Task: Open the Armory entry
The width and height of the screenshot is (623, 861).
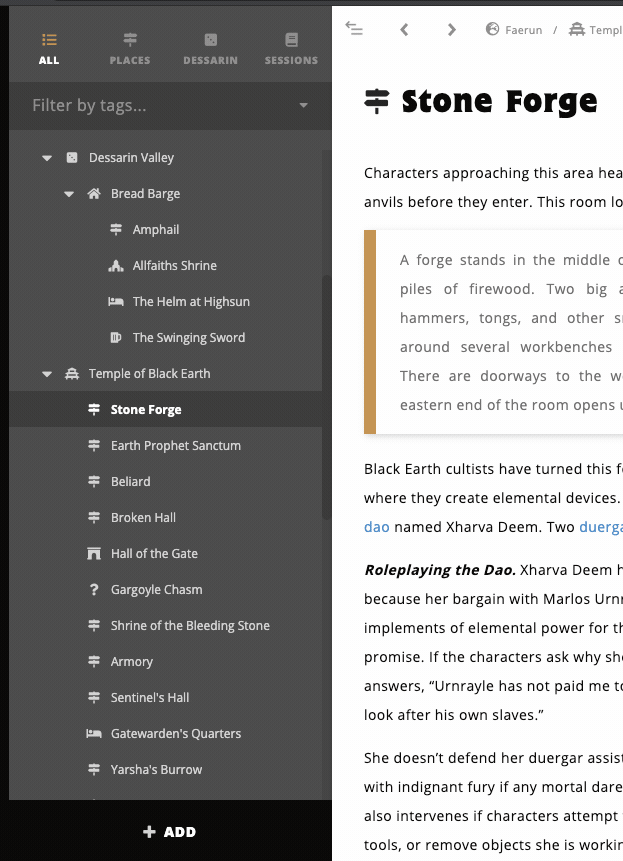Action: (132, 662)
